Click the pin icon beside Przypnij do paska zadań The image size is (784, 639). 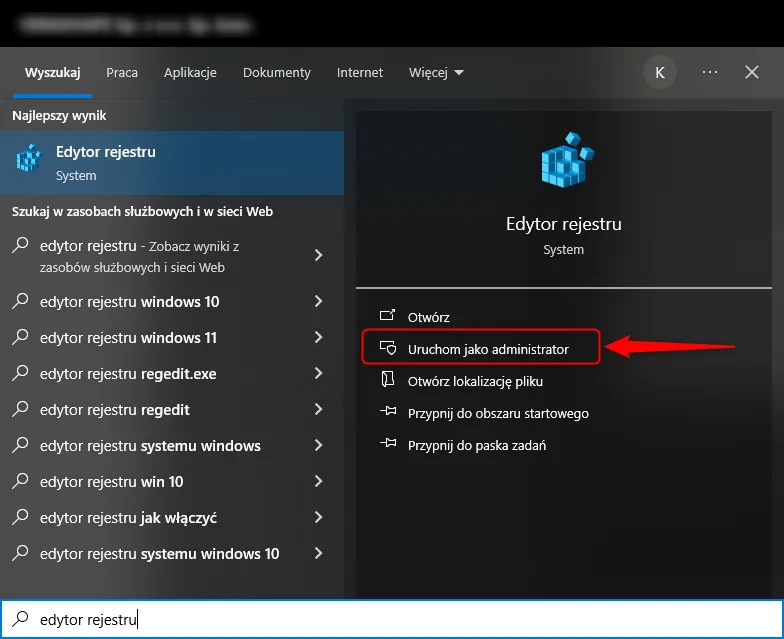tap(388, 443)
